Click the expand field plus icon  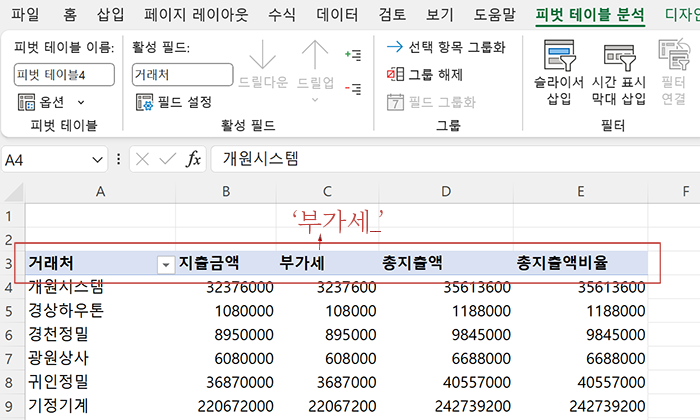click(353, 55)
